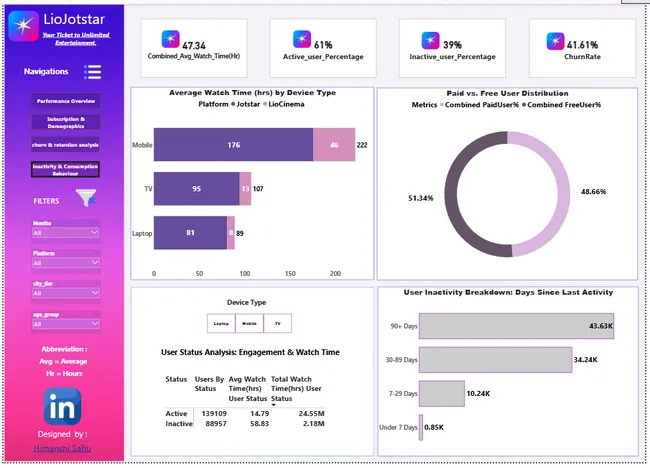Viewport: 650px width, 468px height.
Task: Select Mobile device type slicer
Action: pos(249,323)
